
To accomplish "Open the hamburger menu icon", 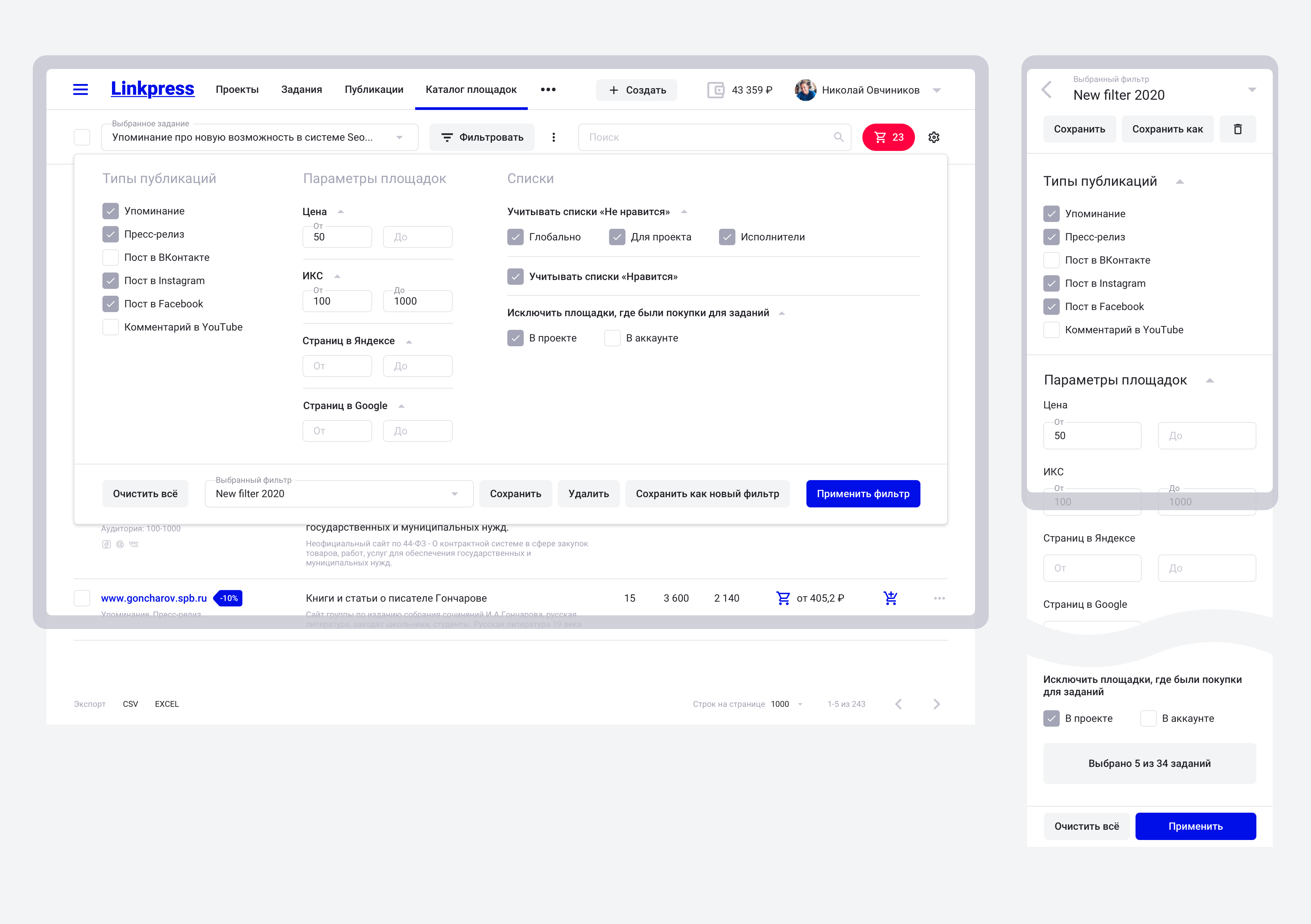I will 81,90.
